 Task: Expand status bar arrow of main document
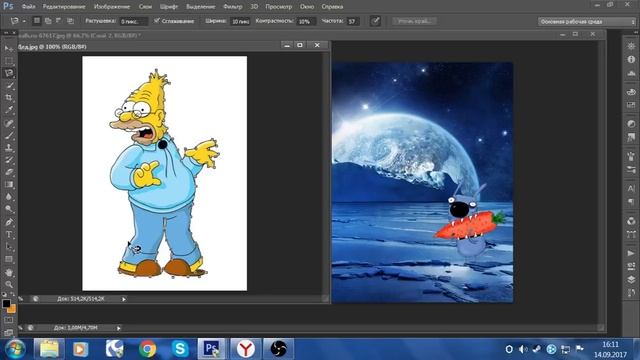[119, 328]
